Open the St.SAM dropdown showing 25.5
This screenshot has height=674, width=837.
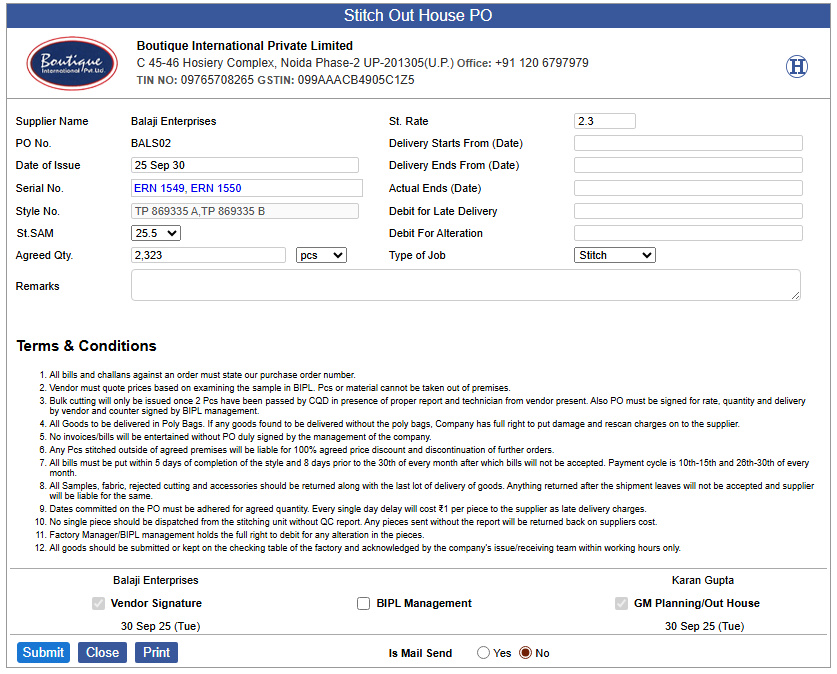[156, 233]
